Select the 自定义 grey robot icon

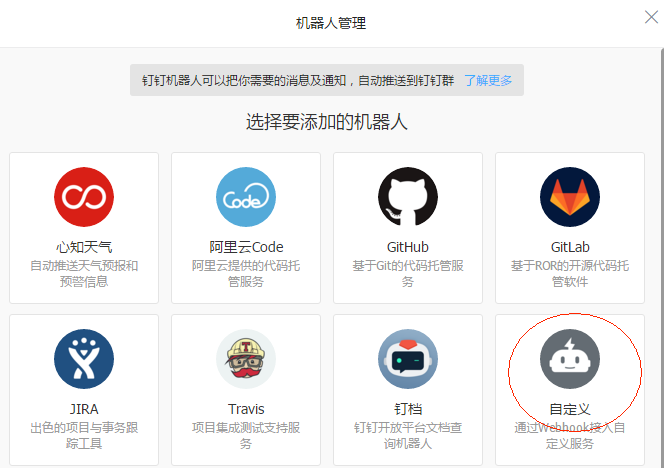pyautogui.click(x=570, y=359)
